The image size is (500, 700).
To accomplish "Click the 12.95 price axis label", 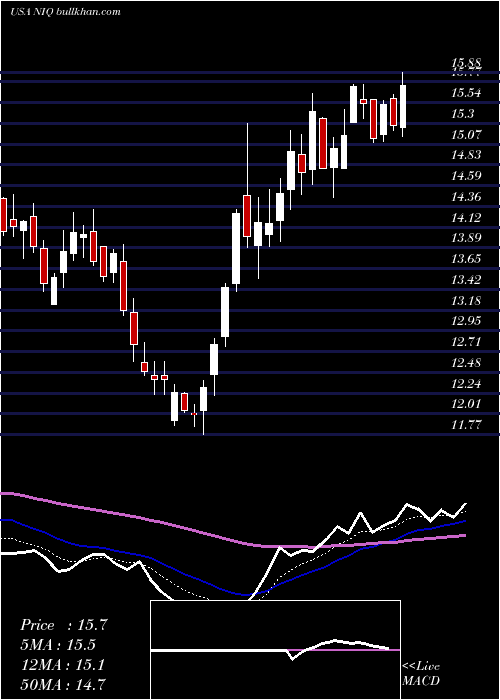I will pos(466,321).
